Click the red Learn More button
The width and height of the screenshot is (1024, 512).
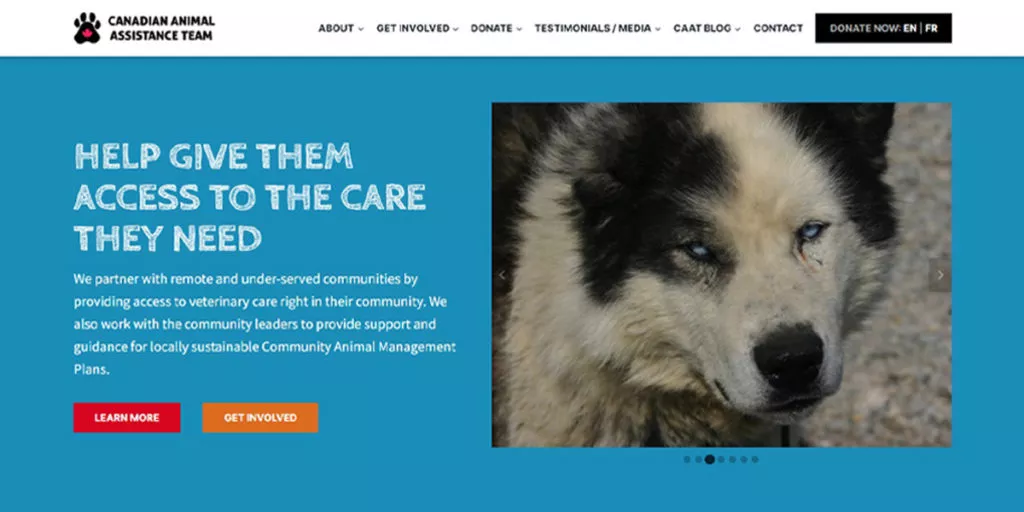(x=127, y=417)
